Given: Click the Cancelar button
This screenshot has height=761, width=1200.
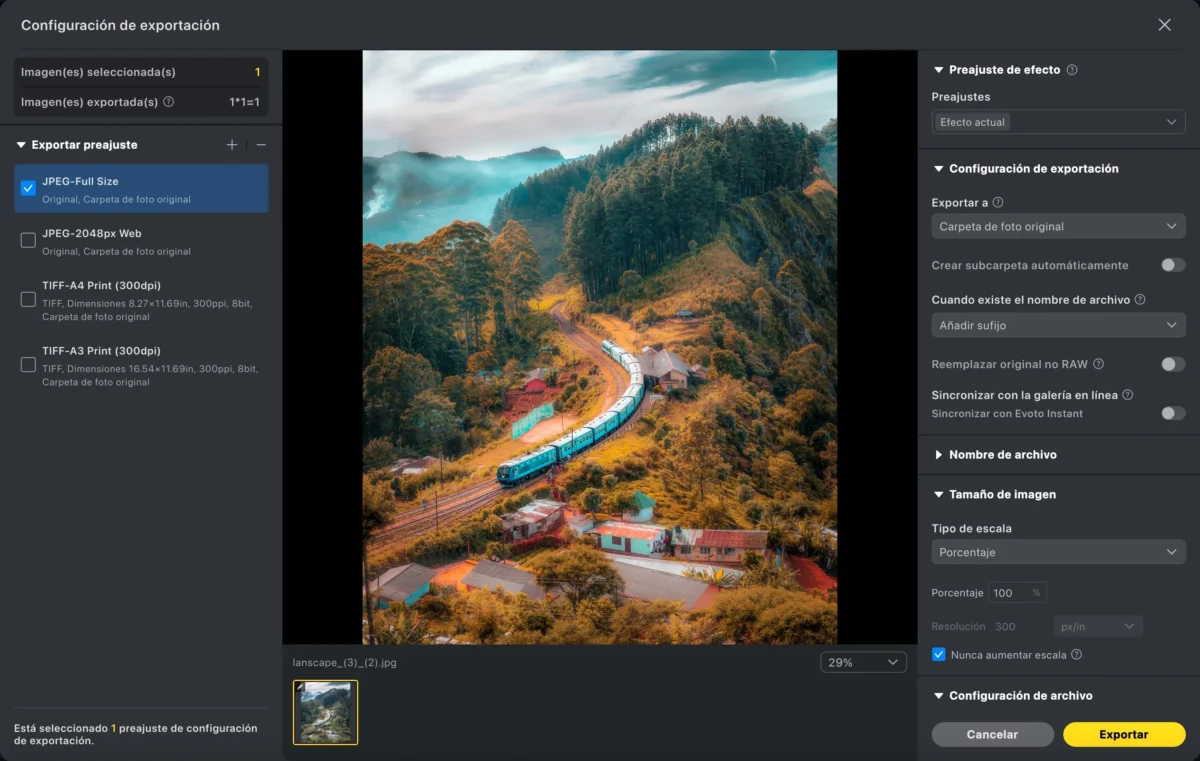Looking at the screenshot, I should pyautogui.click(x=992, y=734).
